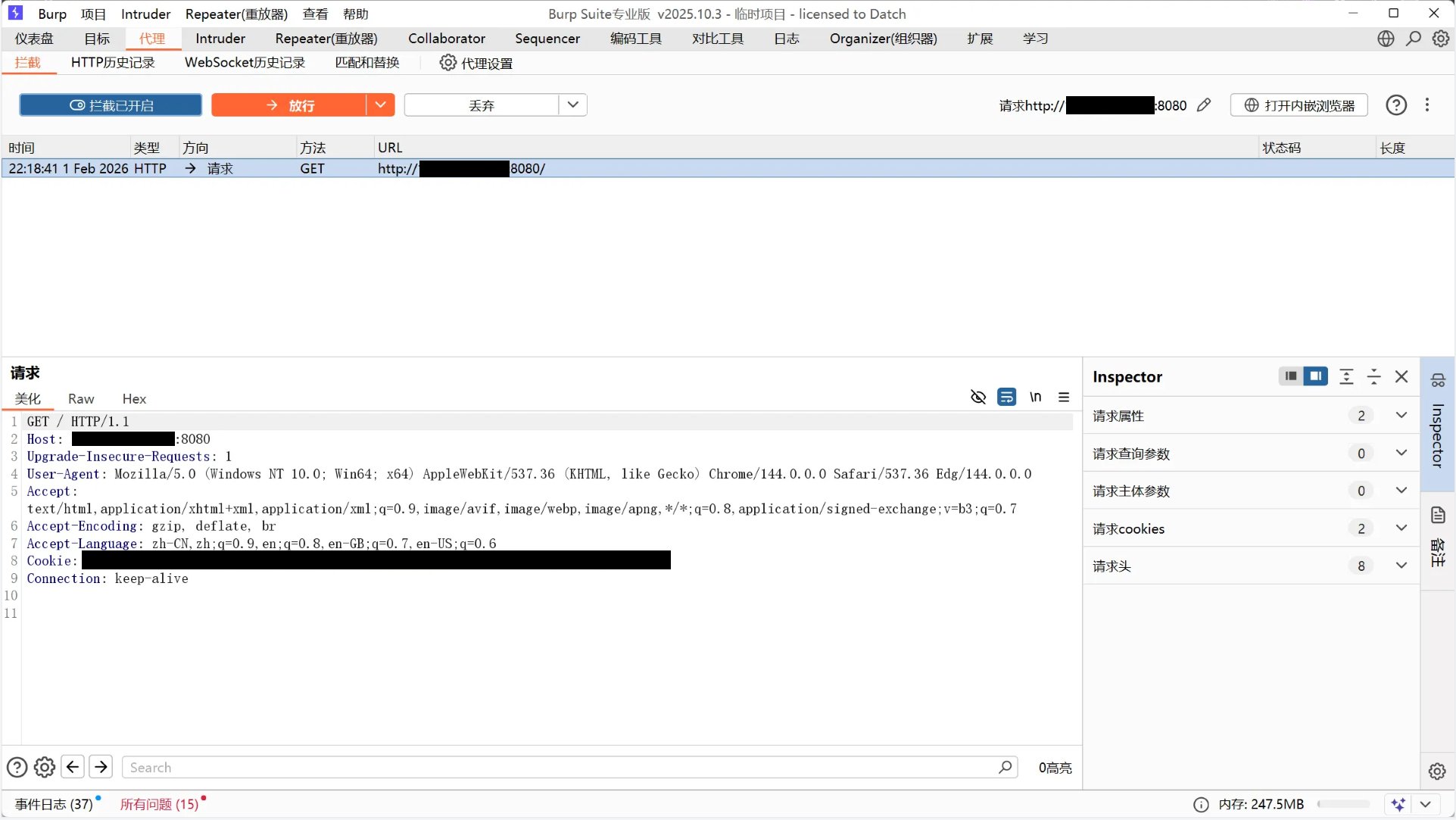Expand all Inspector sections

coord(1346,376)
